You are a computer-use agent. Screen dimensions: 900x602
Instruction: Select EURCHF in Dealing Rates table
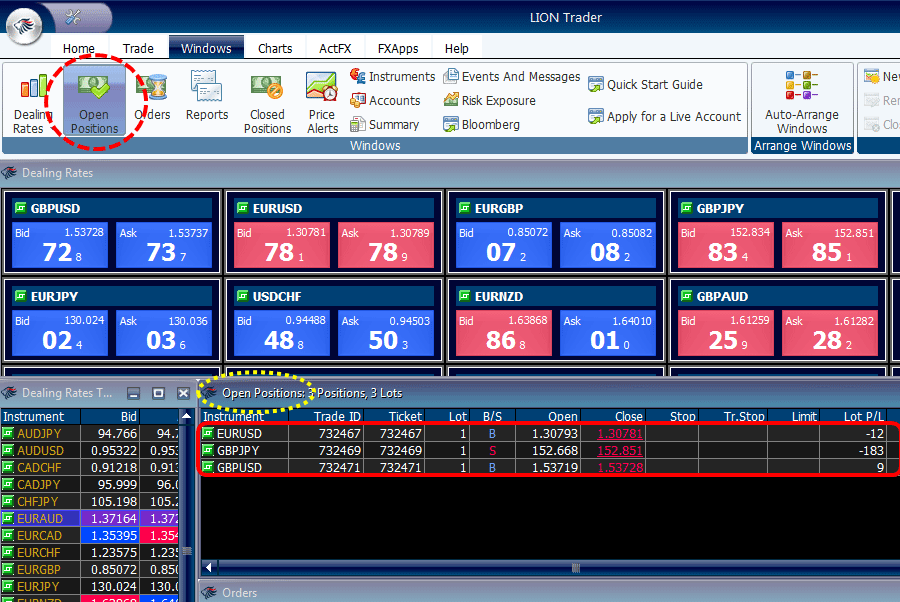pyautogui.click(x=38, y=552)
